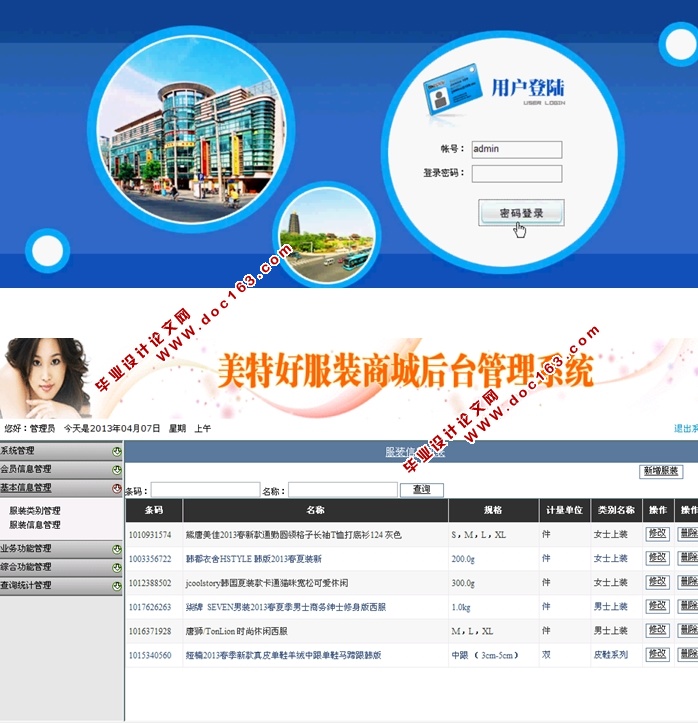Open 综合功能管理 menu section
Screen dimensions: 698x723
pyautogui.click(x=61, y=567)
